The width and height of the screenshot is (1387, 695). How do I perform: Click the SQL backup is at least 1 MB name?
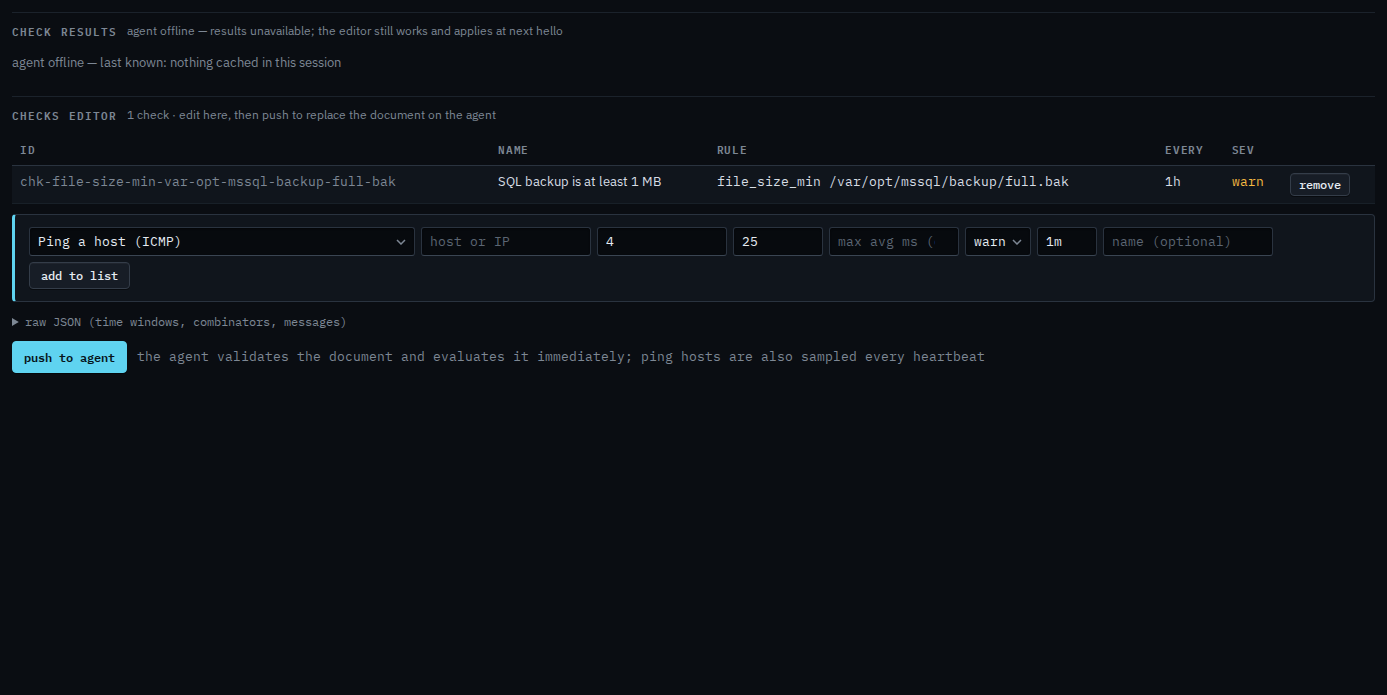coord(580,182)
